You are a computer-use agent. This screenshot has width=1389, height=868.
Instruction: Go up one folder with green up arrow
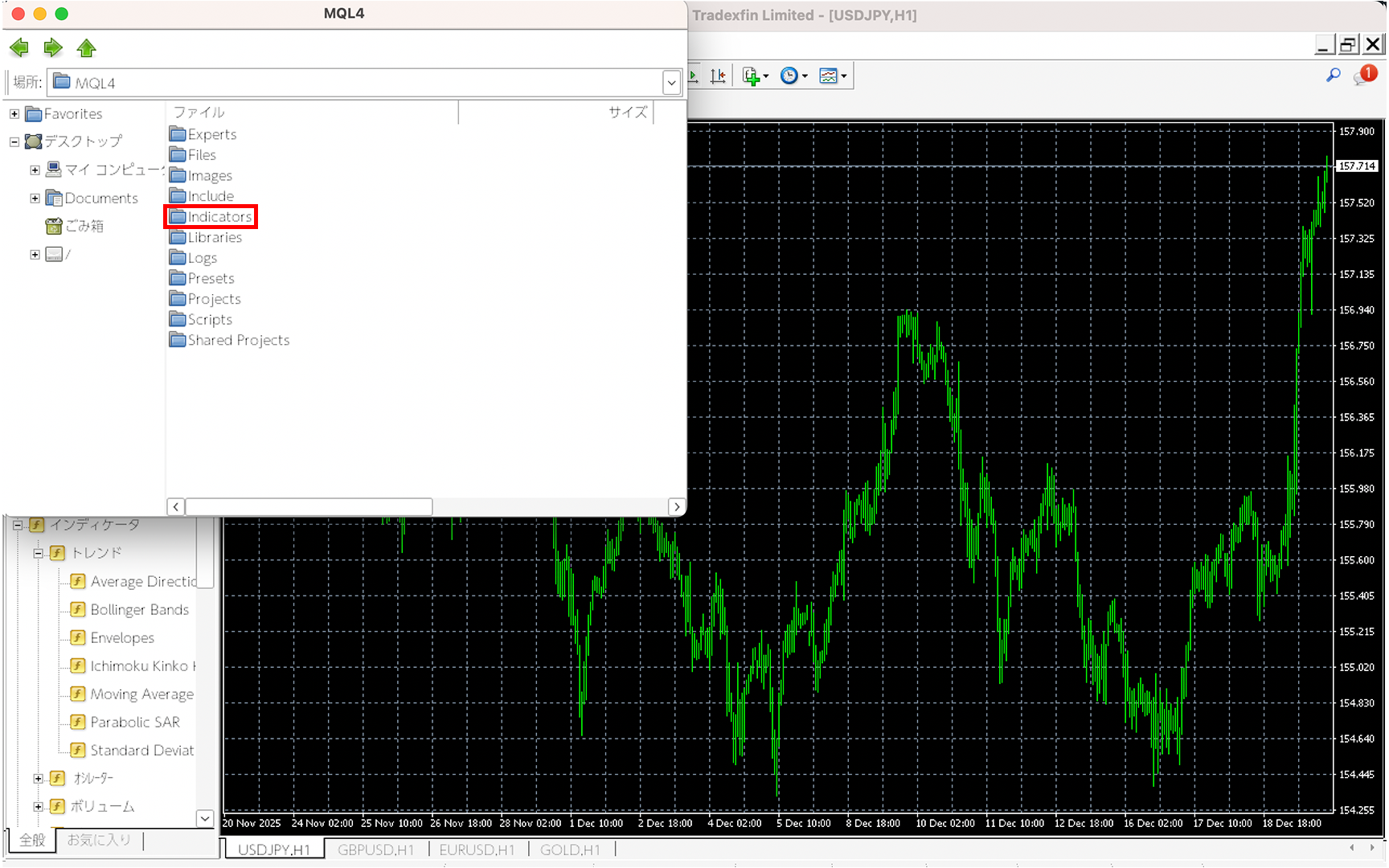pyautogui.click(x=87, y=48)
